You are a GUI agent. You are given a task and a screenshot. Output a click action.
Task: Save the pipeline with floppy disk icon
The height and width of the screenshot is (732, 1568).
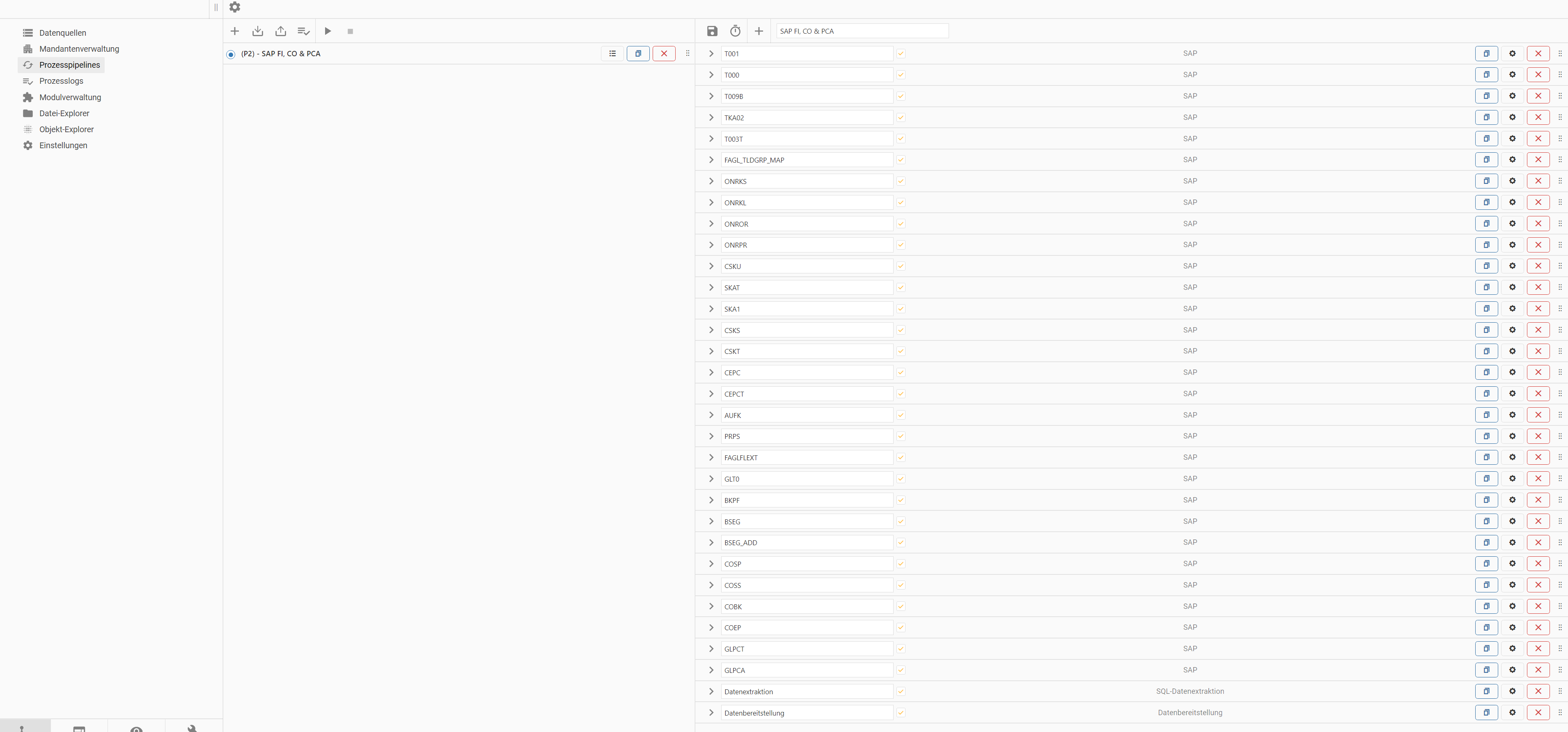point(712,31)
